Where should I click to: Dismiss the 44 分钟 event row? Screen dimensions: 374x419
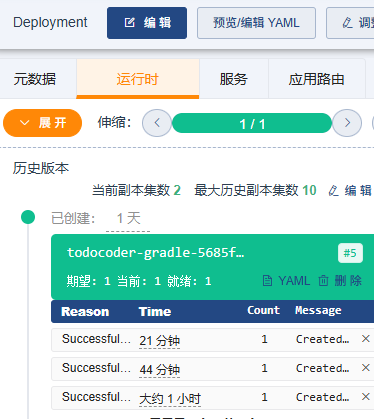pos(366,368)
